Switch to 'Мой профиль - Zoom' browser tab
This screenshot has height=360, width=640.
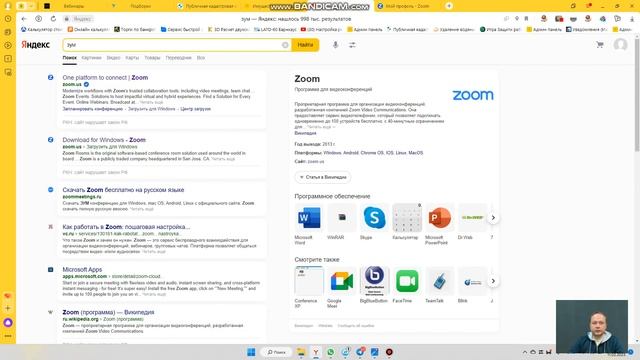[408, 6]
